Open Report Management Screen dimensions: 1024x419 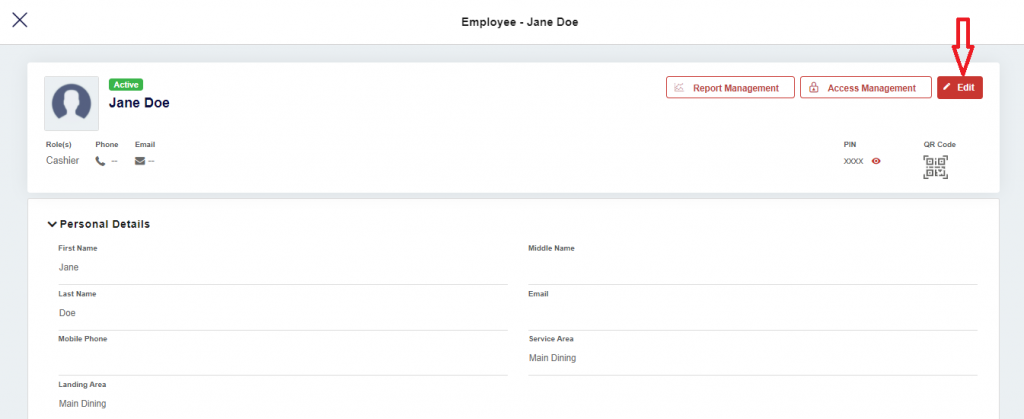(730, 87)
